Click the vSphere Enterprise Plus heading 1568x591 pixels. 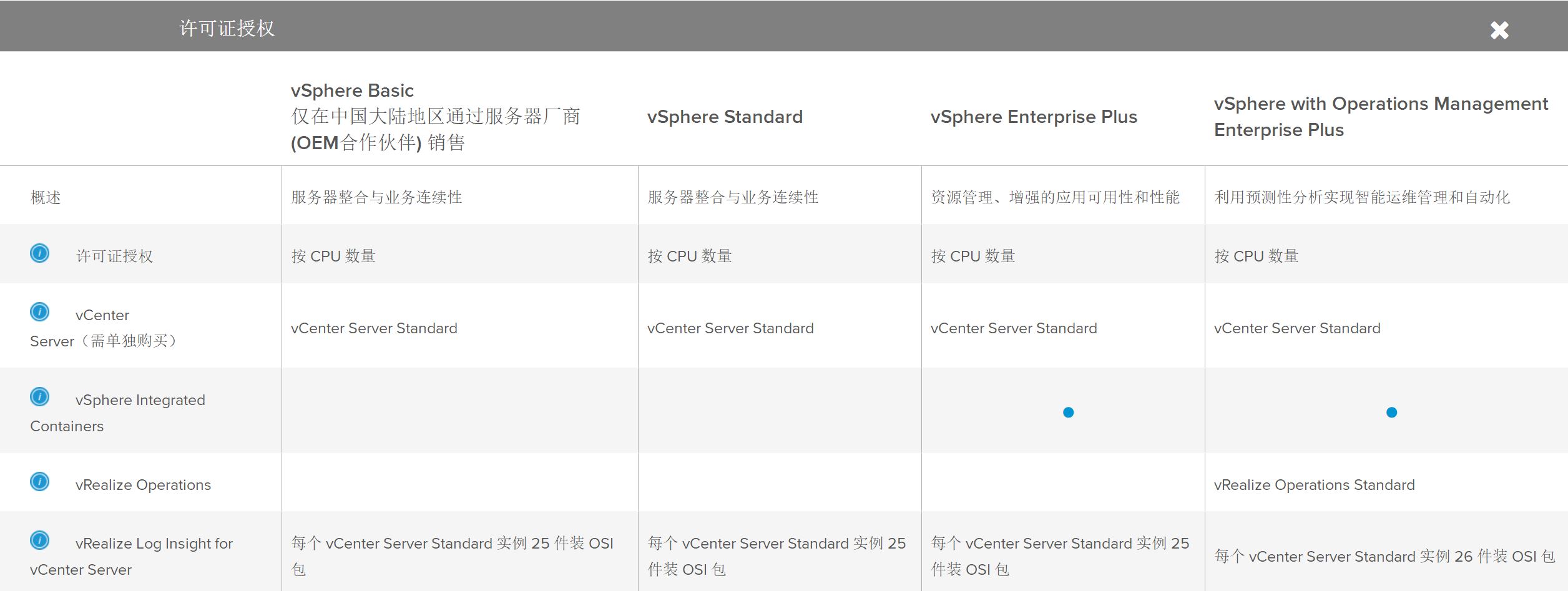click(1034, 117)
